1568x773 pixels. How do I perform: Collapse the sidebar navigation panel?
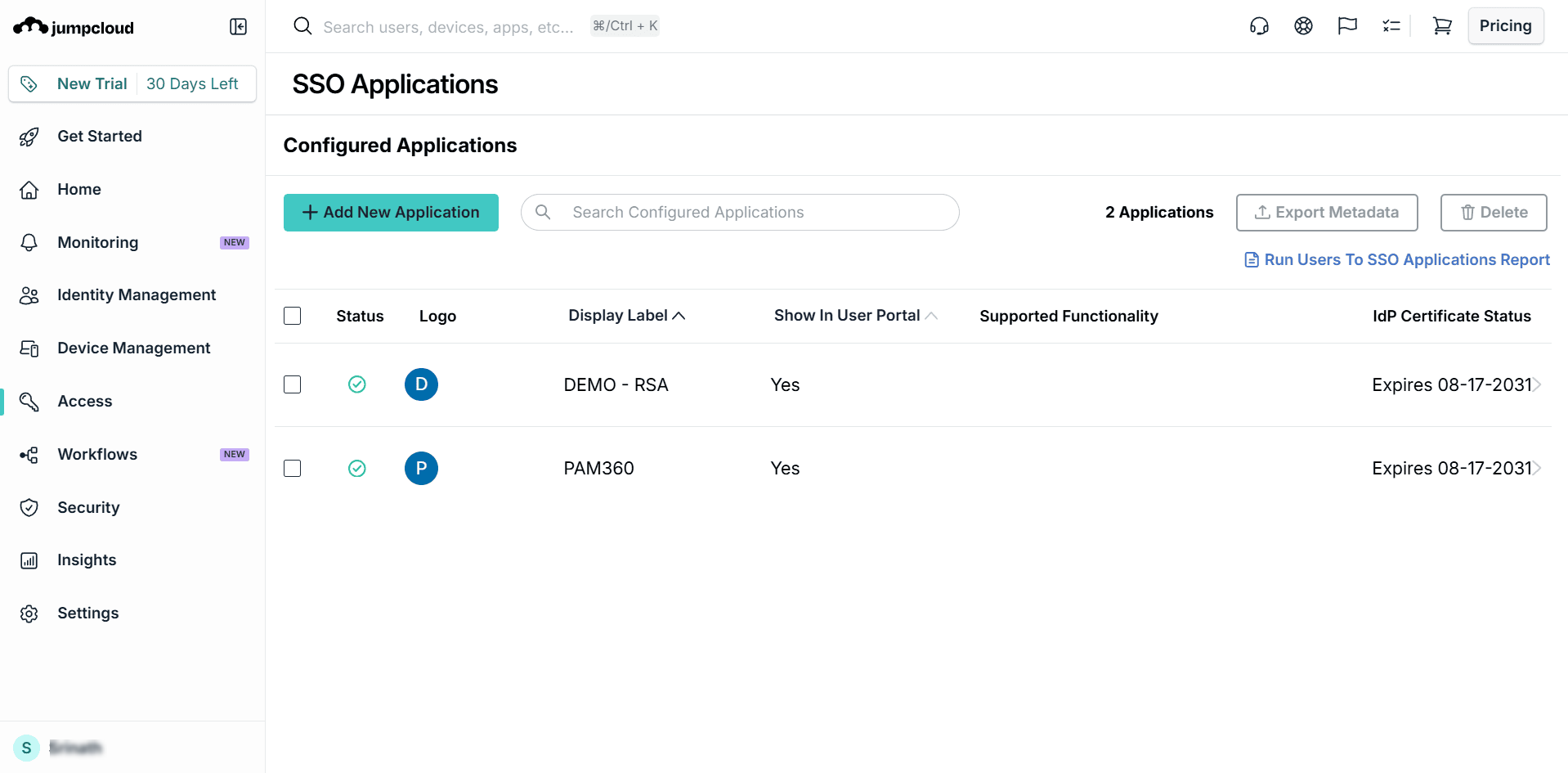[x=238, y=27]
